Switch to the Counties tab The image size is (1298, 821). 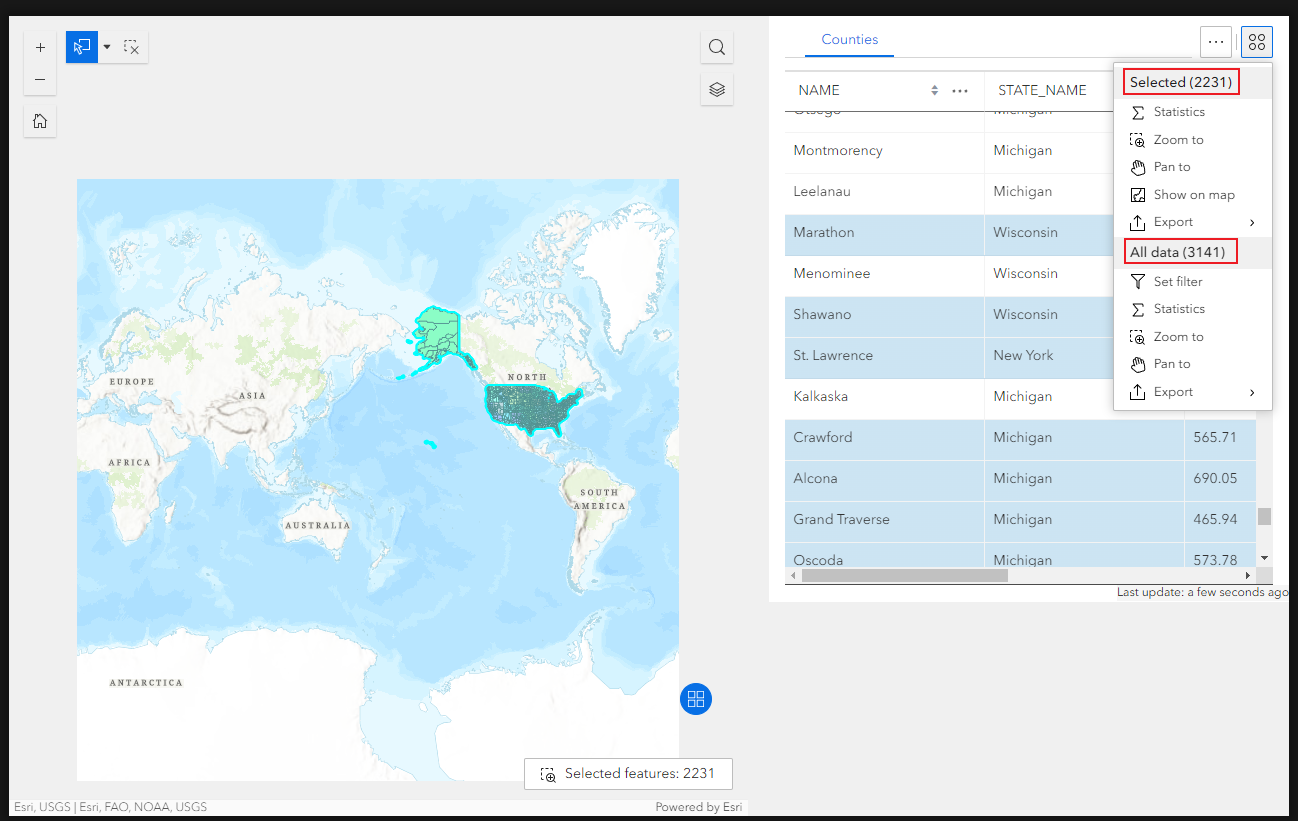pyautogui.click(x=849, y=39)
